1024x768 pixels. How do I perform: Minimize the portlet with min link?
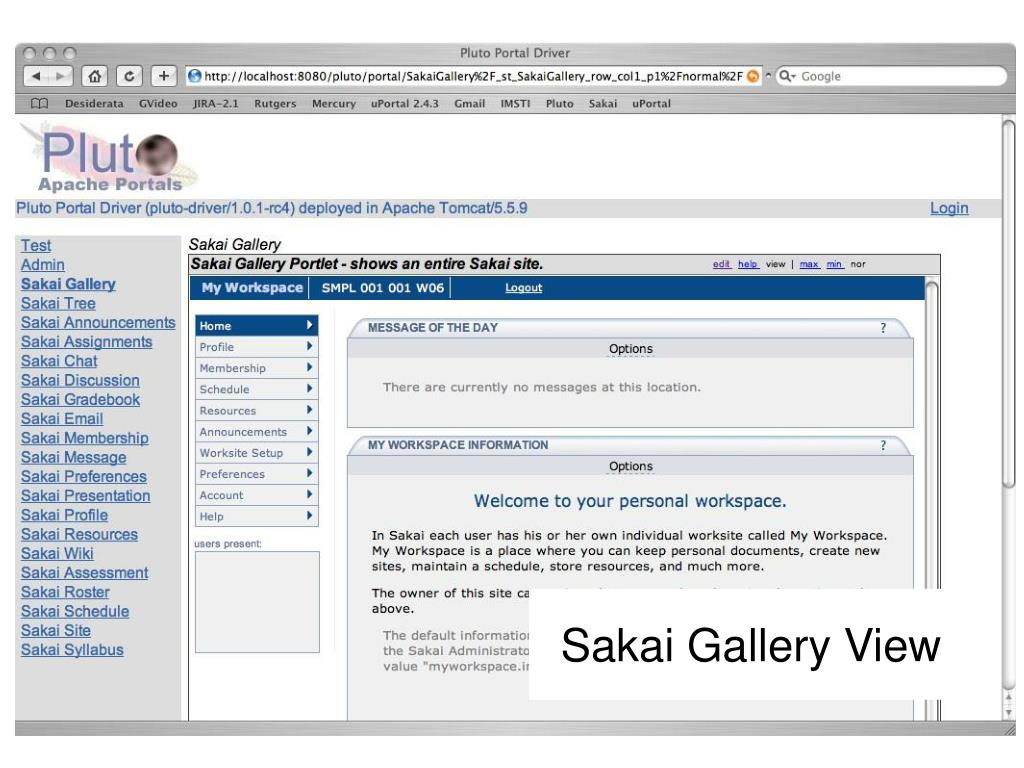(835, 264)
